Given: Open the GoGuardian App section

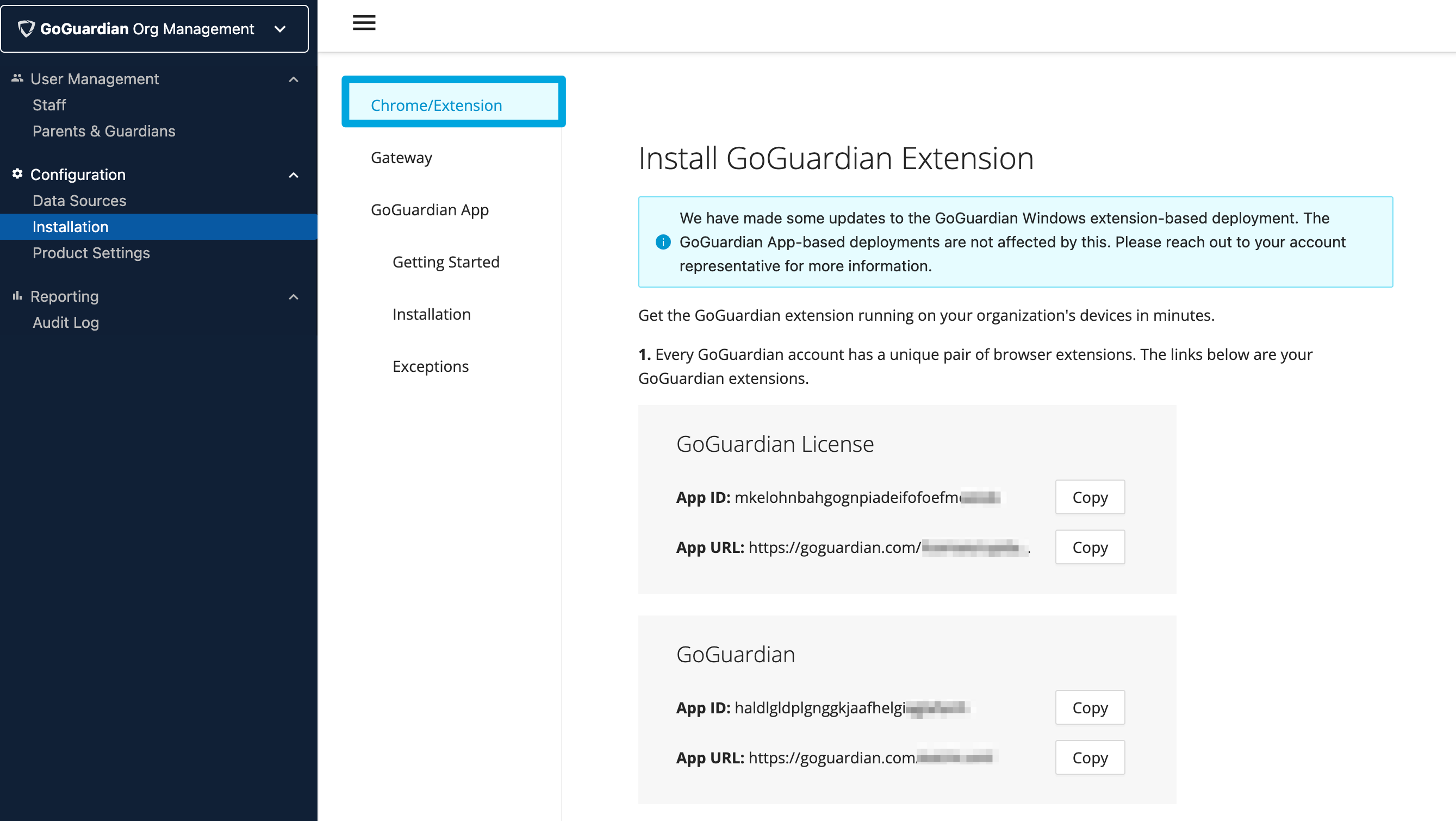Looking at the screenshot, I should pyautogui.click(x=430, y=209).
